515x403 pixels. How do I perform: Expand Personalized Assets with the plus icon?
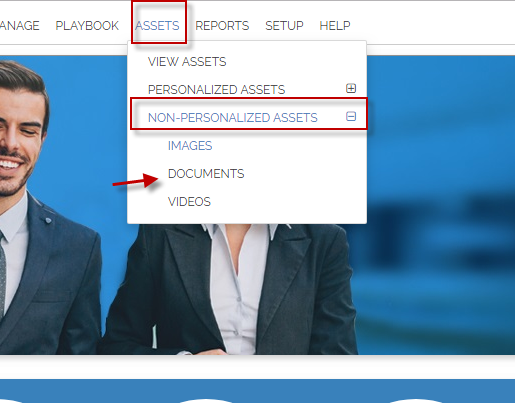click(x=351, y=88)
